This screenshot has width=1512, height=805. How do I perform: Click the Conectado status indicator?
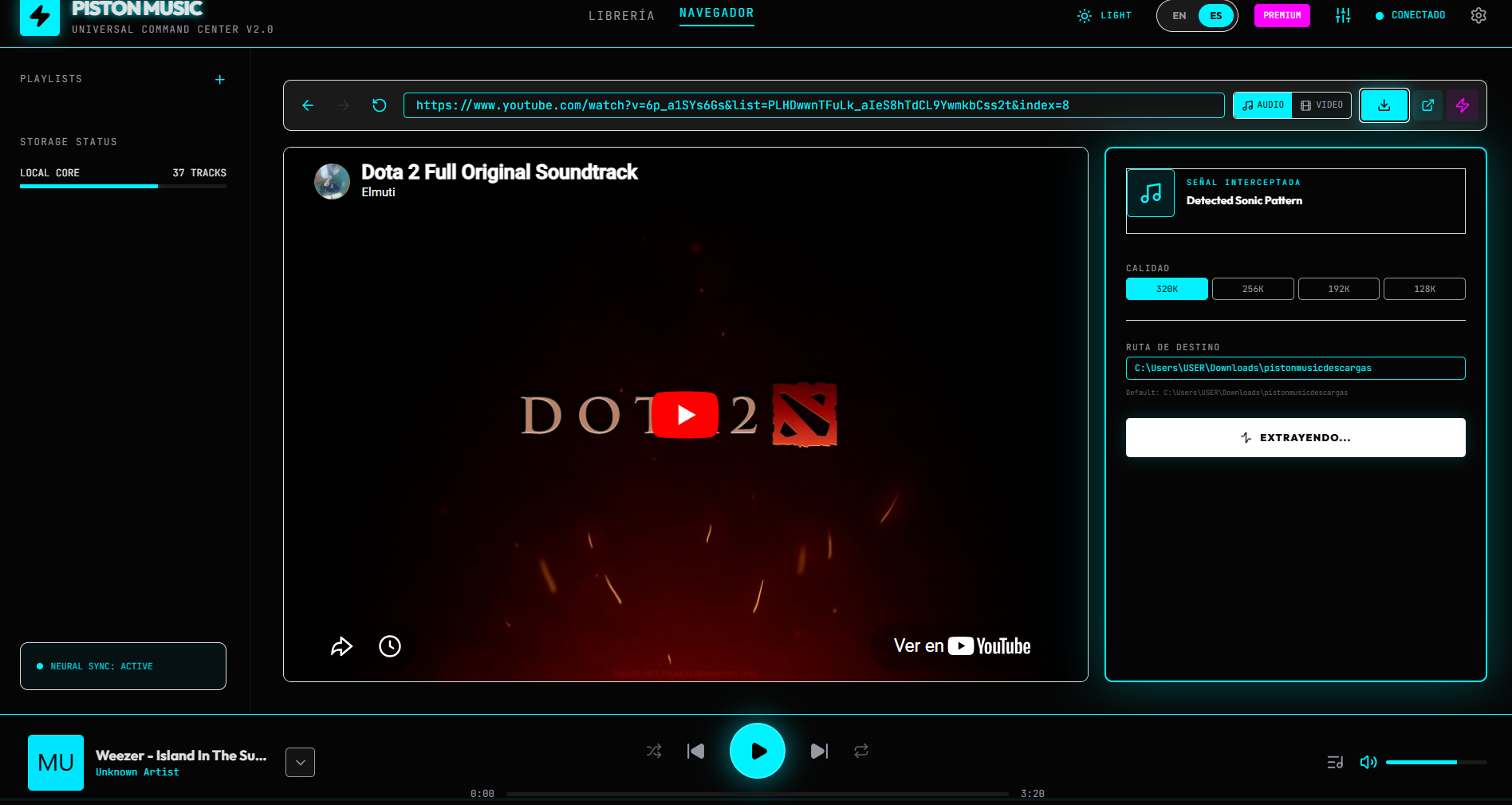tap(1410, 15)
